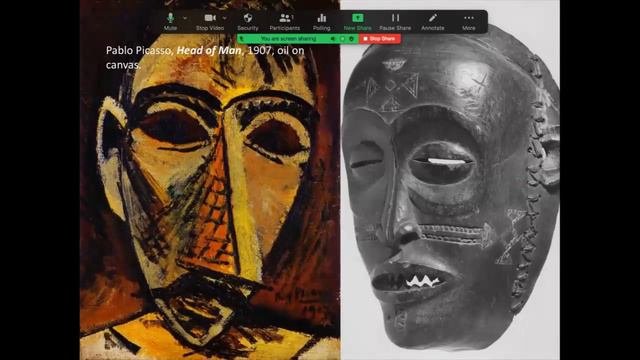
Task: Pause Share in Zoom controls
Action: coord(395,22)
